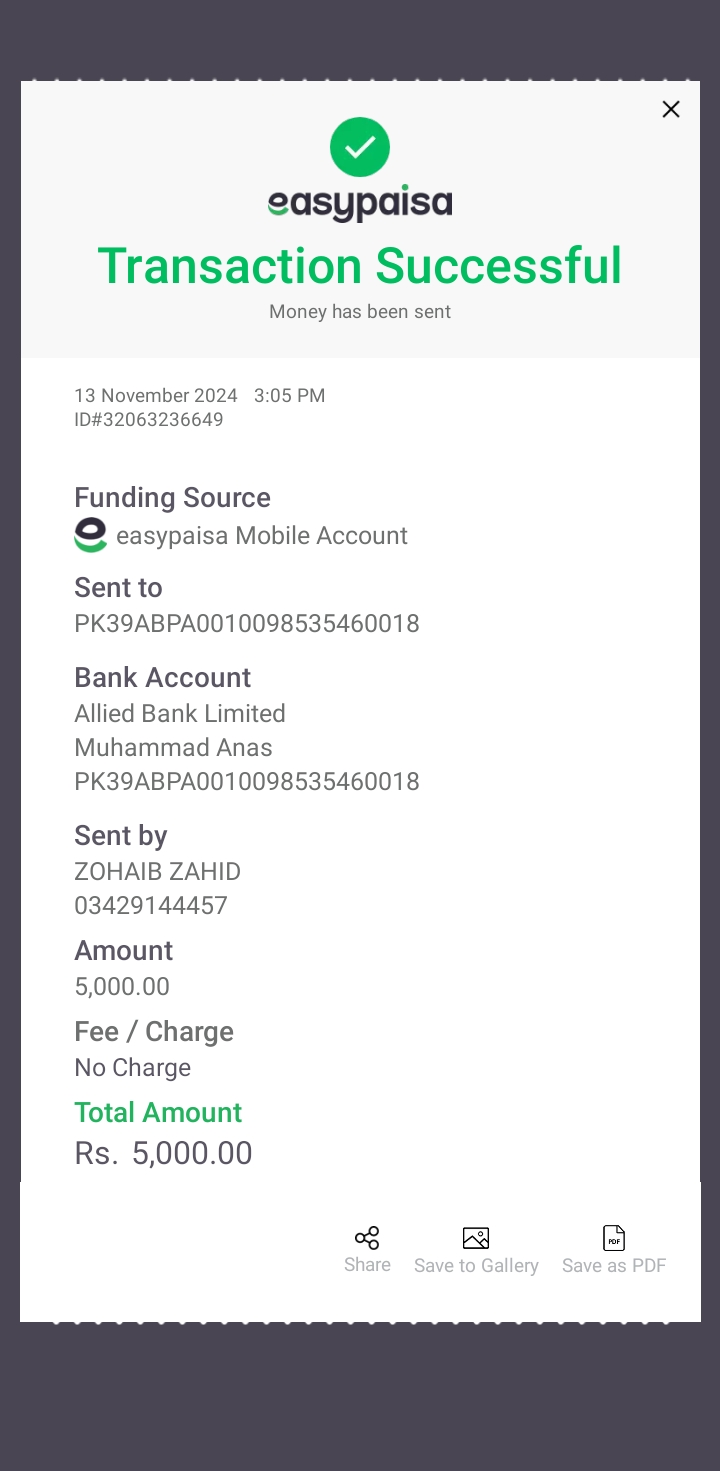
Task: Tap the transaction ID number
Action: pos(149,420)
